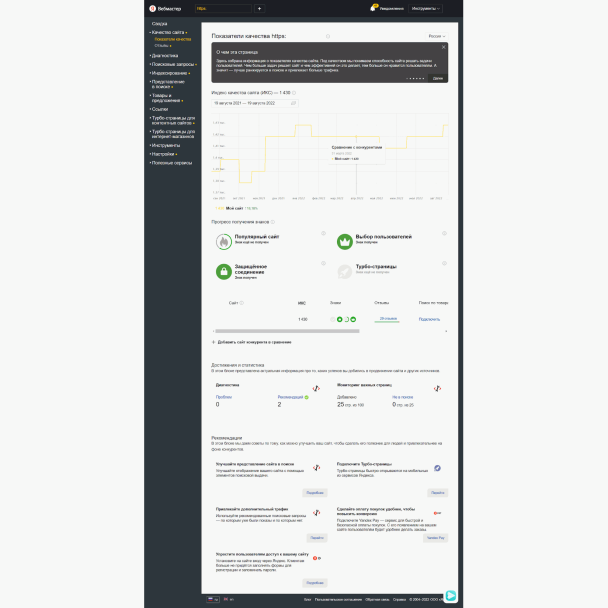The height and width of the screenshot is (608, 608).
Task: Click the 'Подключить' link in the table
Action: click(429, 319)
